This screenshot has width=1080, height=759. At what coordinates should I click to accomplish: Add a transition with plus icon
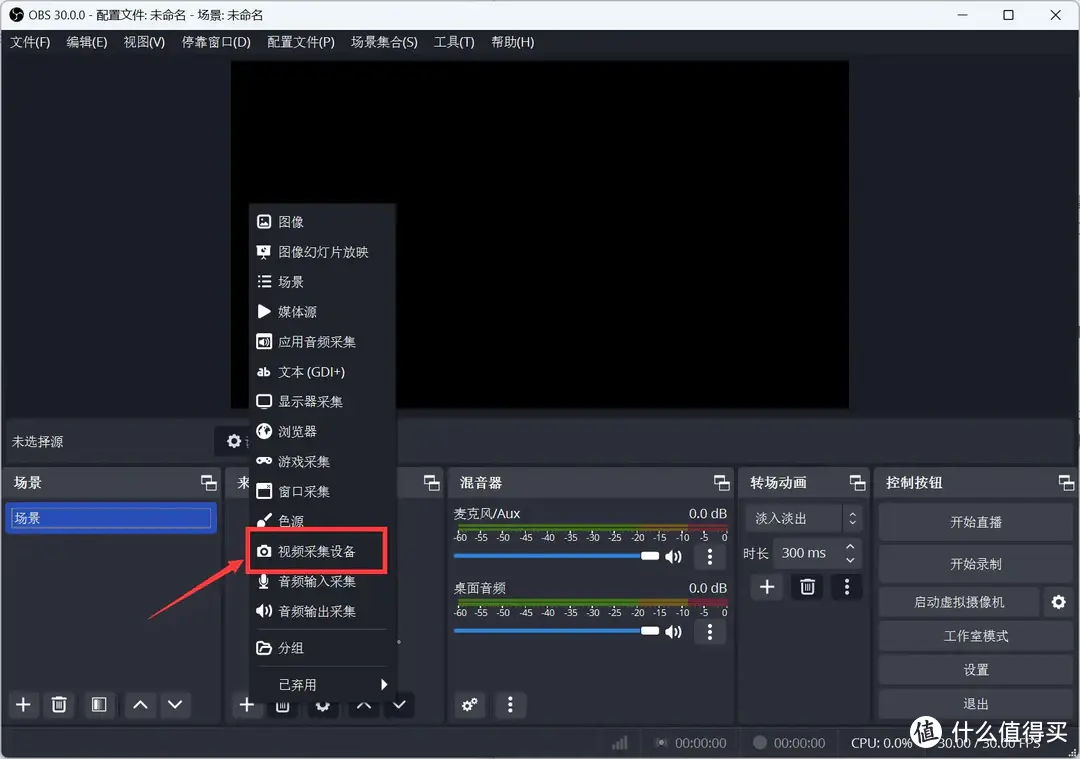767,587
